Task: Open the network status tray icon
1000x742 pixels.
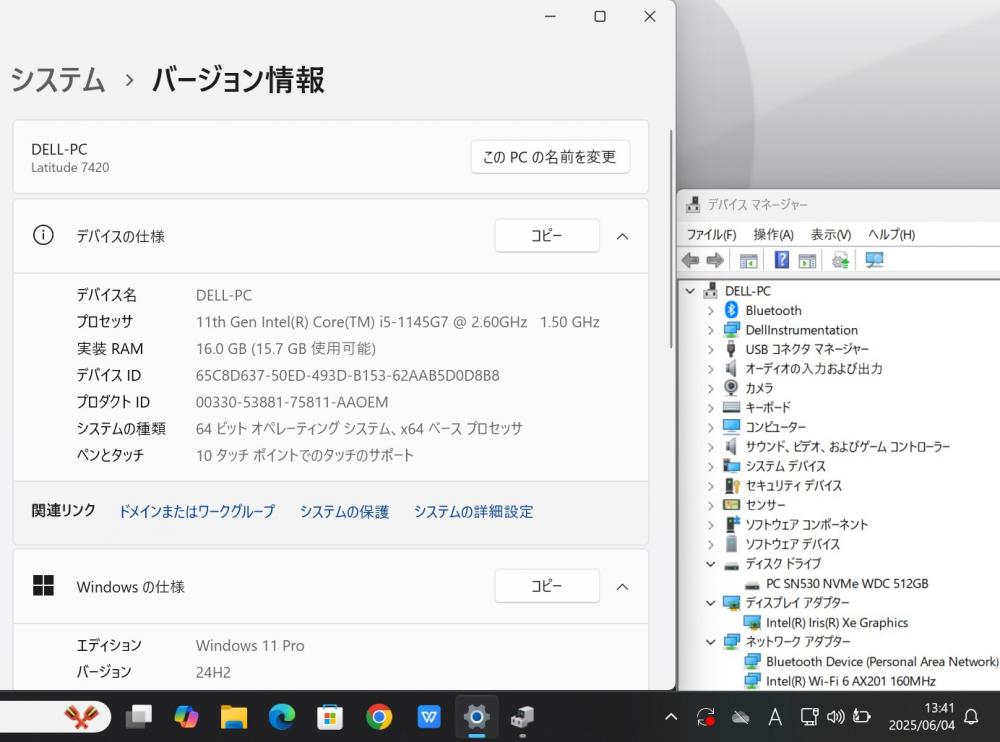Action: (x=809, y=717)
